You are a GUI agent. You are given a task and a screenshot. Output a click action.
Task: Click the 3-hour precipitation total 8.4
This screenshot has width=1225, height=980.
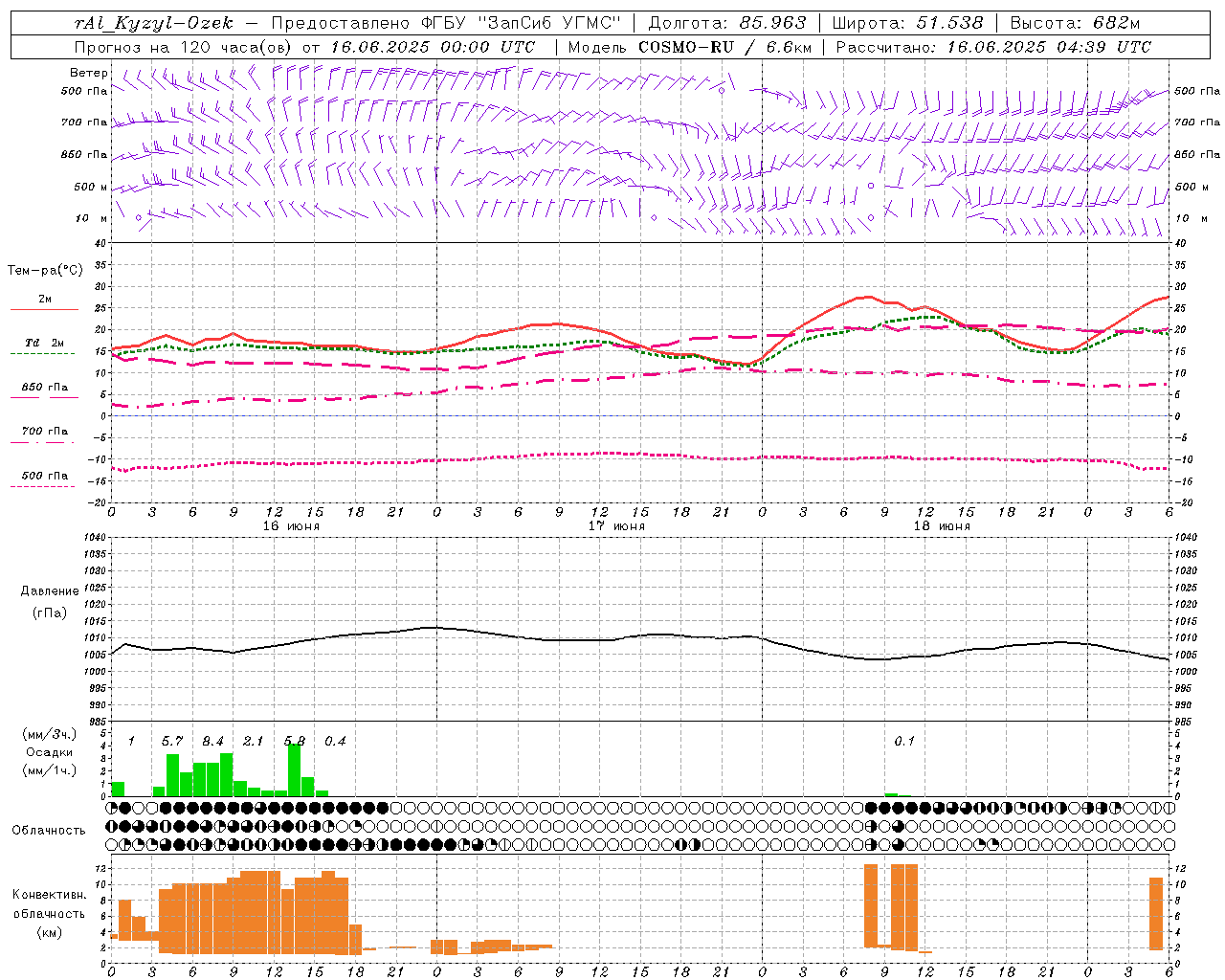tap(212, 741)
